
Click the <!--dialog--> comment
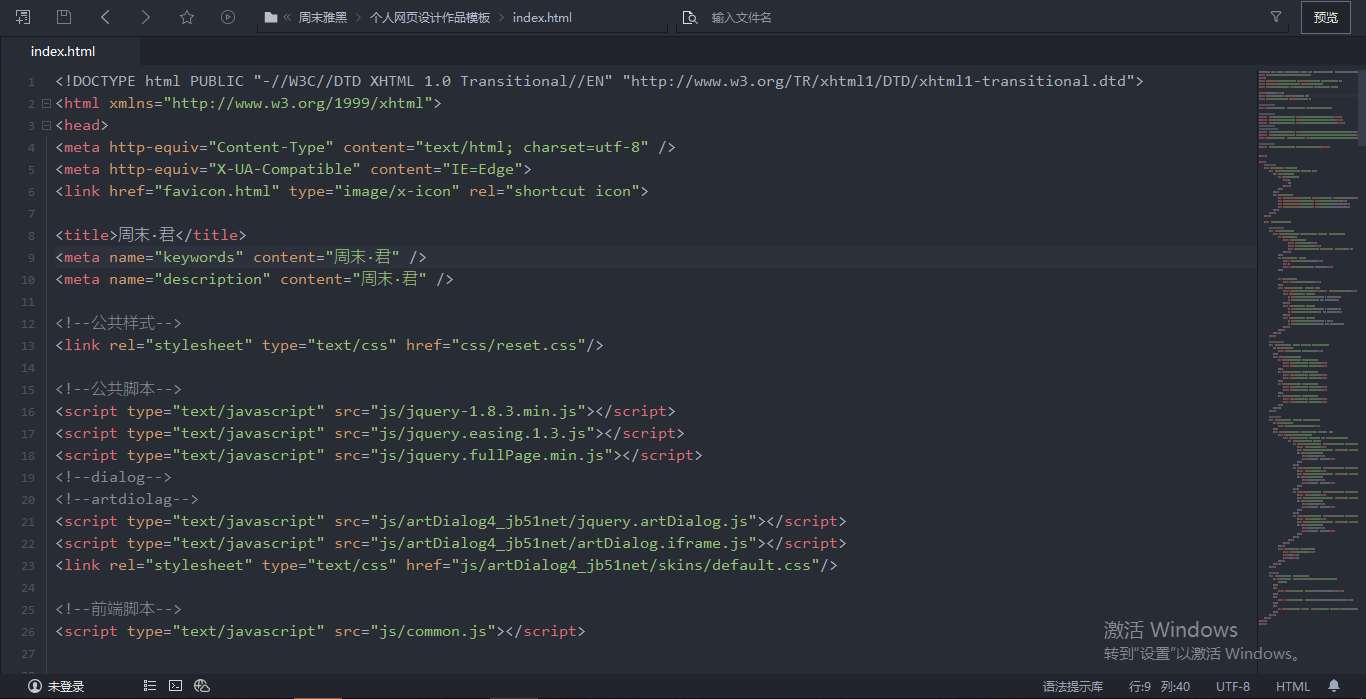click(x=114, y=477)
